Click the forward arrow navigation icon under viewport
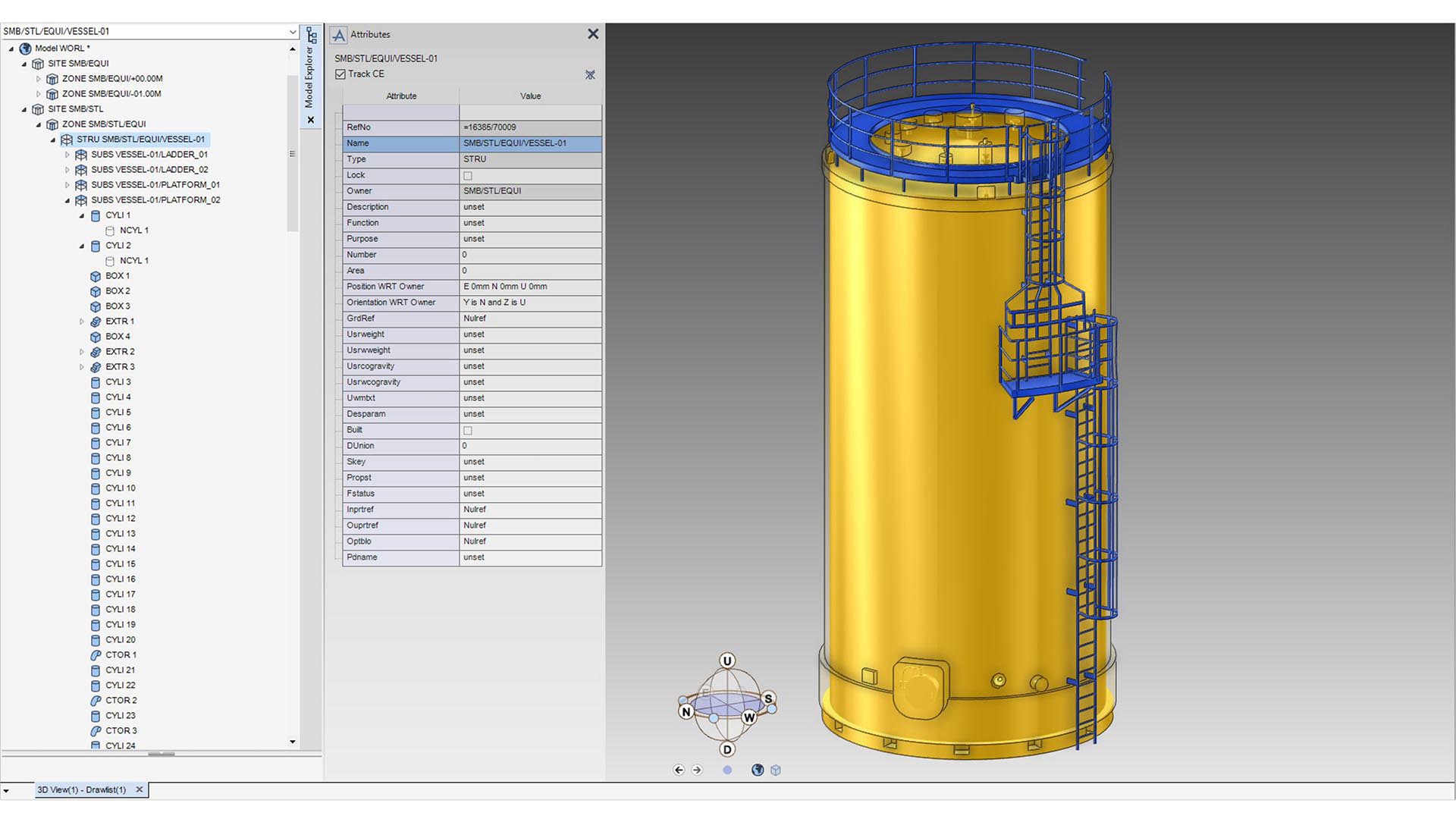Screen dimensions: 1456x819 click(697, 770)
